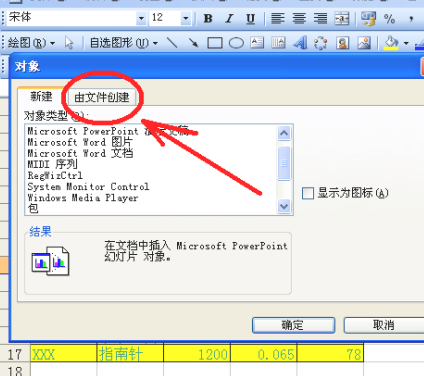The image size is (424, 376).
Task: Select RegWizCtrl entry
Action: click(x=151, y=175)
